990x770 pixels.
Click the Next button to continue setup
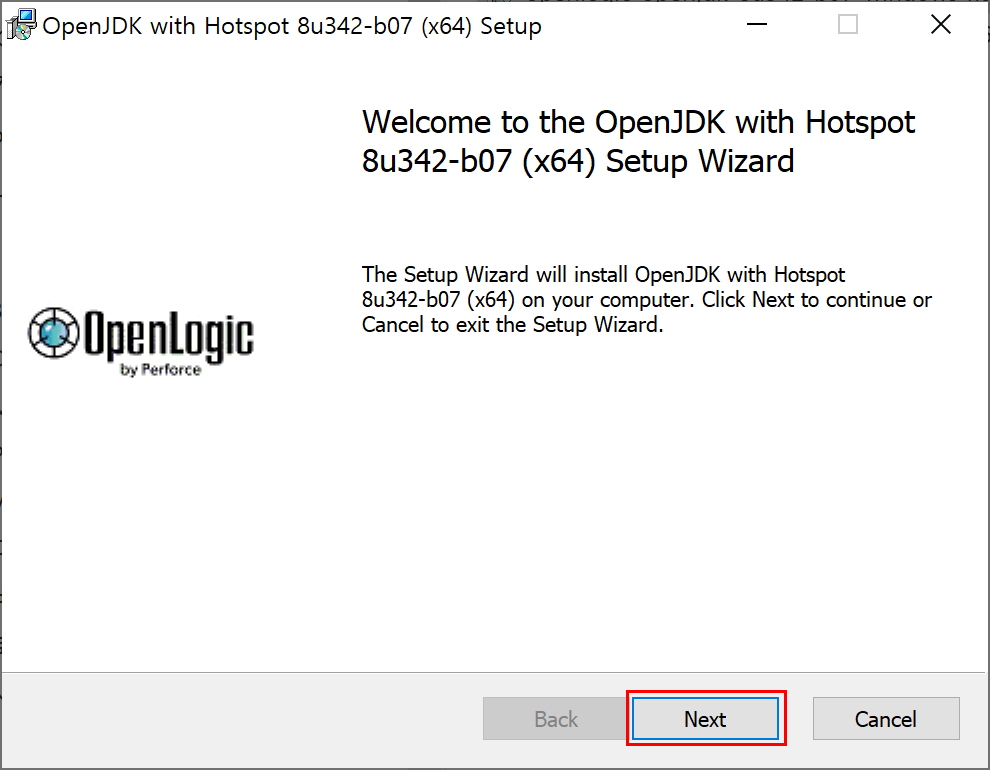point(705,718)
